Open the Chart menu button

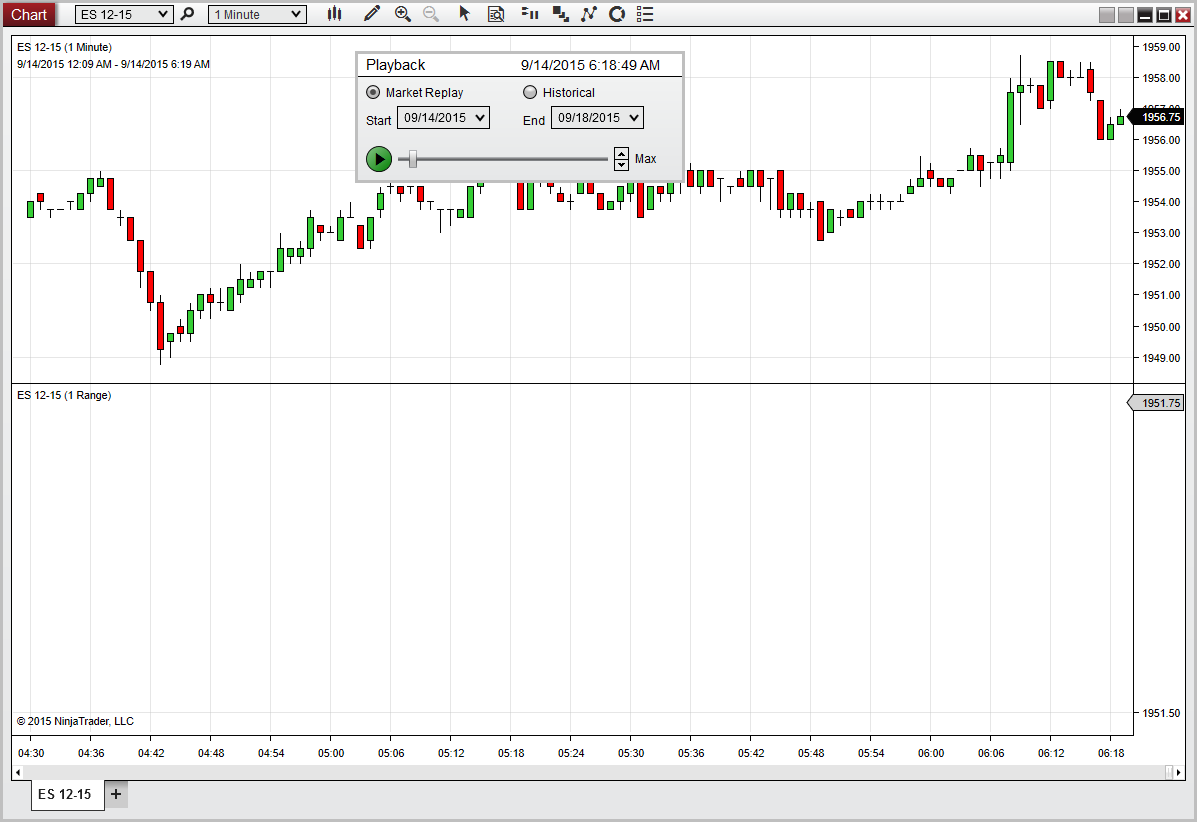[x=28, y=15]
